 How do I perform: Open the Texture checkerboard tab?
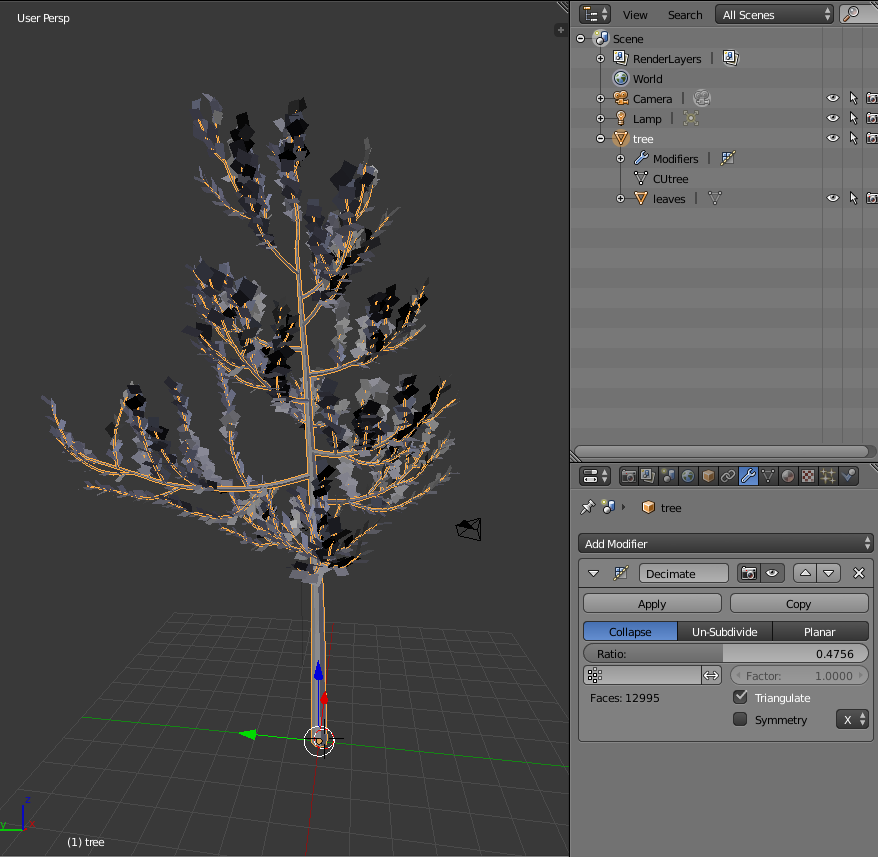coord(808,476)
